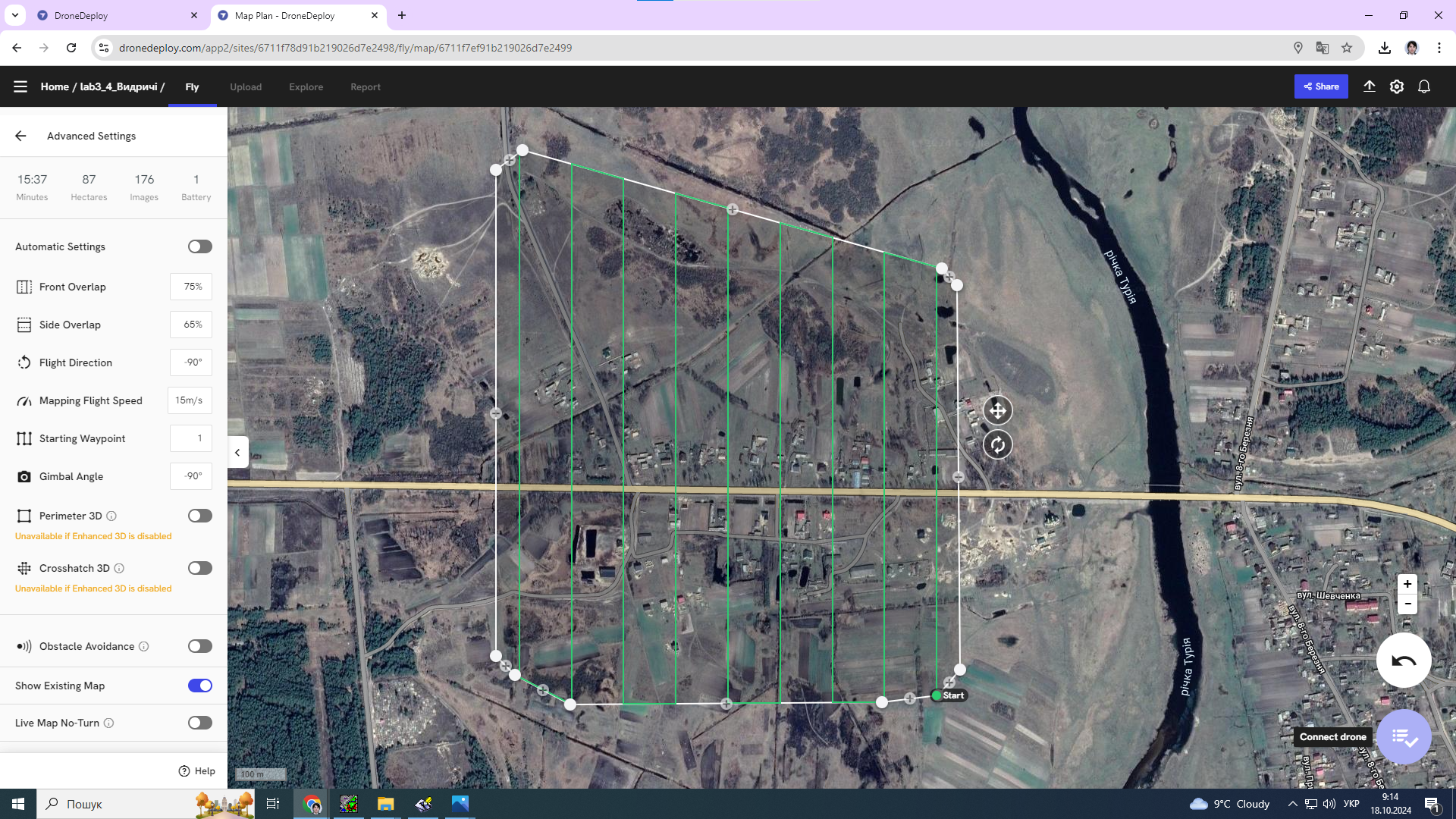Click the Connect drone checklist button

1404,736
